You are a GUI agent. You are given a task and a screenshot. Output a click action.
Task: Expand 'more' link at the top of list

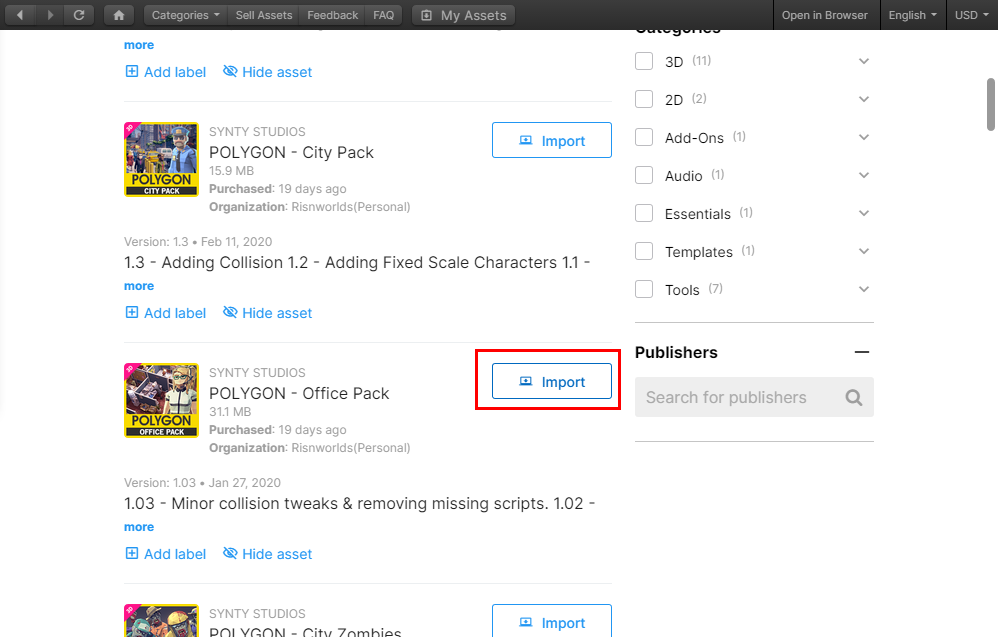(x=139, y=45)
